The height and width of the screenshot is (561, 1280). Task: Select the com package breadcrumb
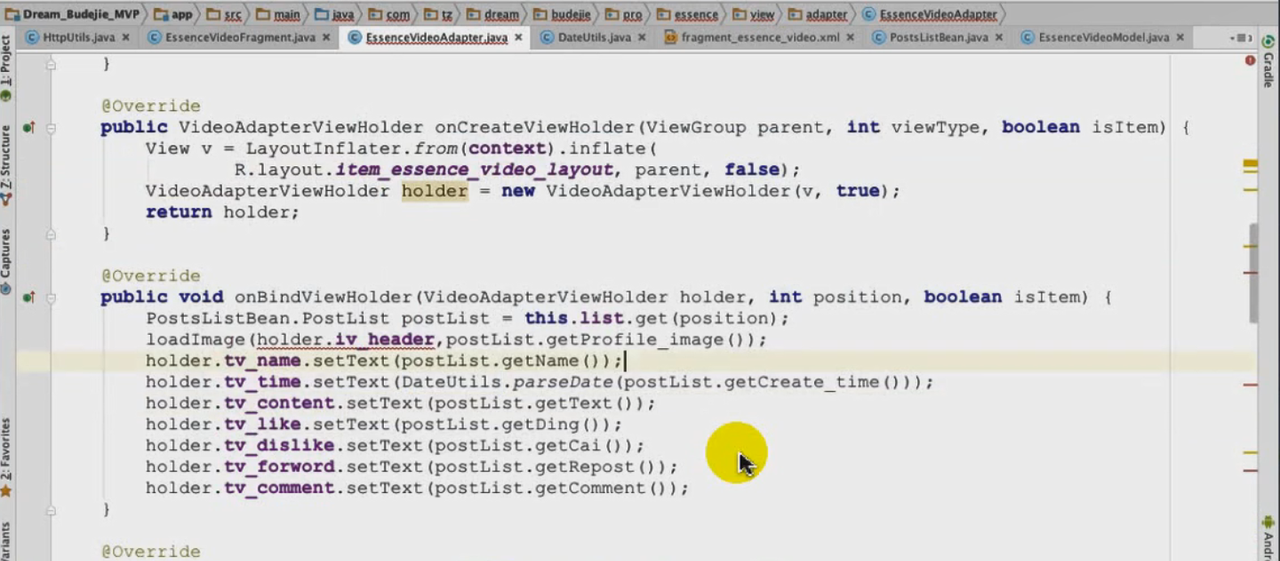click(x=389, y=14)
